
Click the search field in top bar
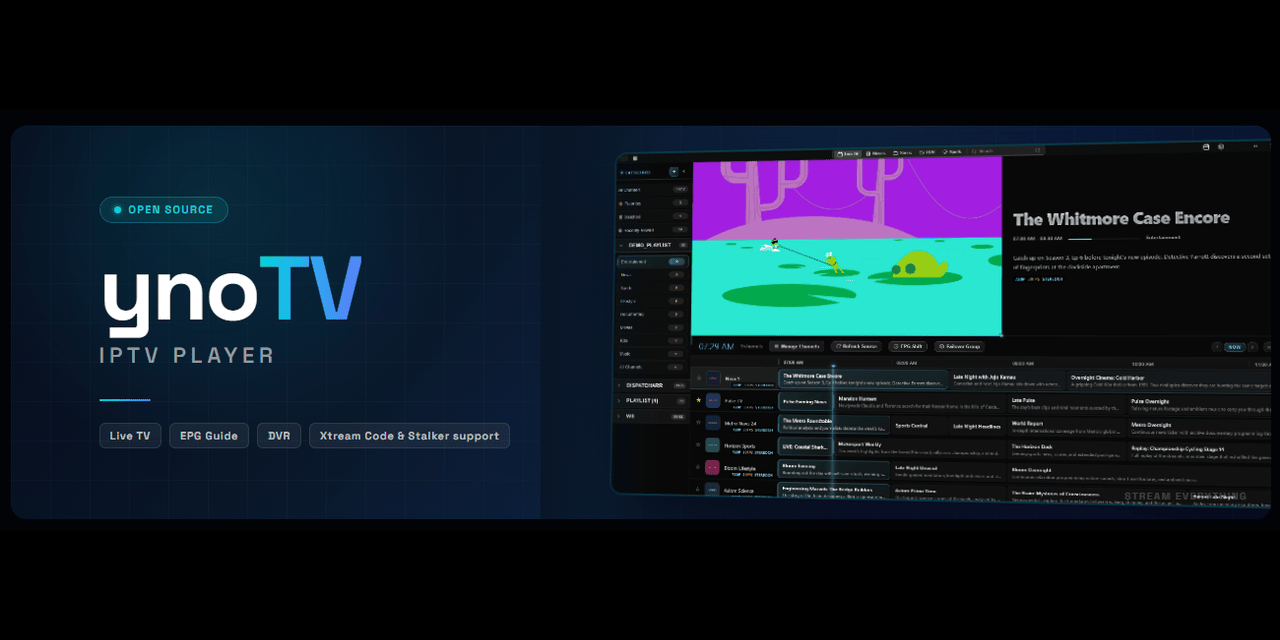pyautogui.click(x=1005, y=151)
